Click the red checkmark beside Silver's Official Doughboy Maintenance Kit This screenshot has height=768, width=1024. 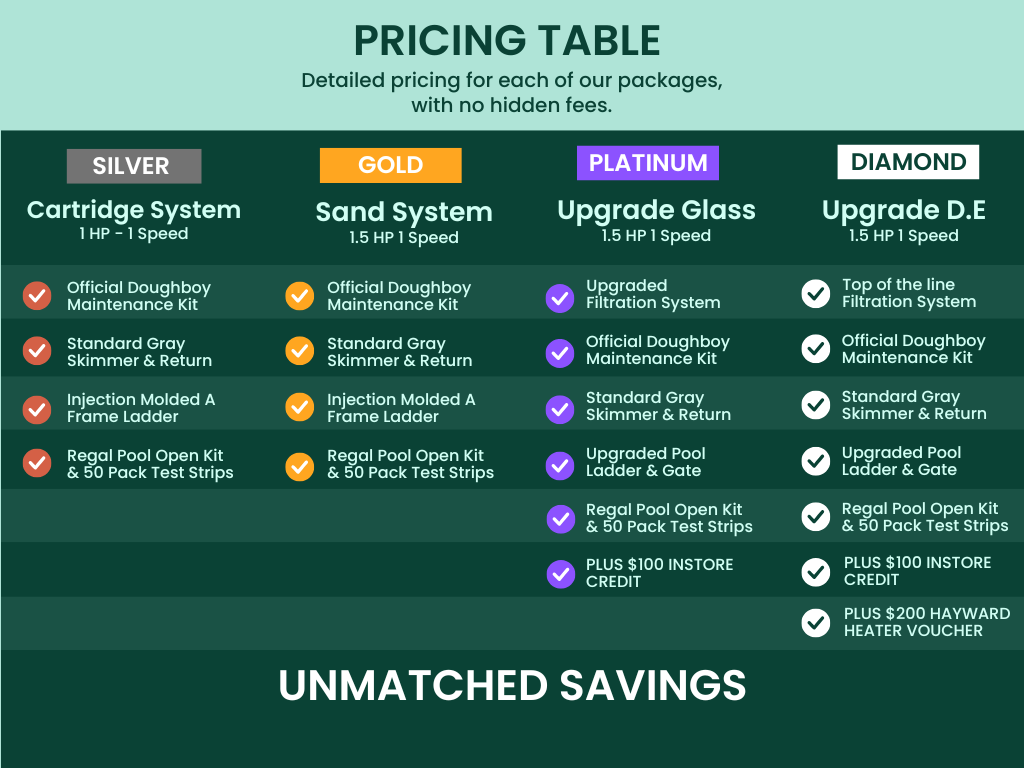pyautogui.click(x=37, y=296)
